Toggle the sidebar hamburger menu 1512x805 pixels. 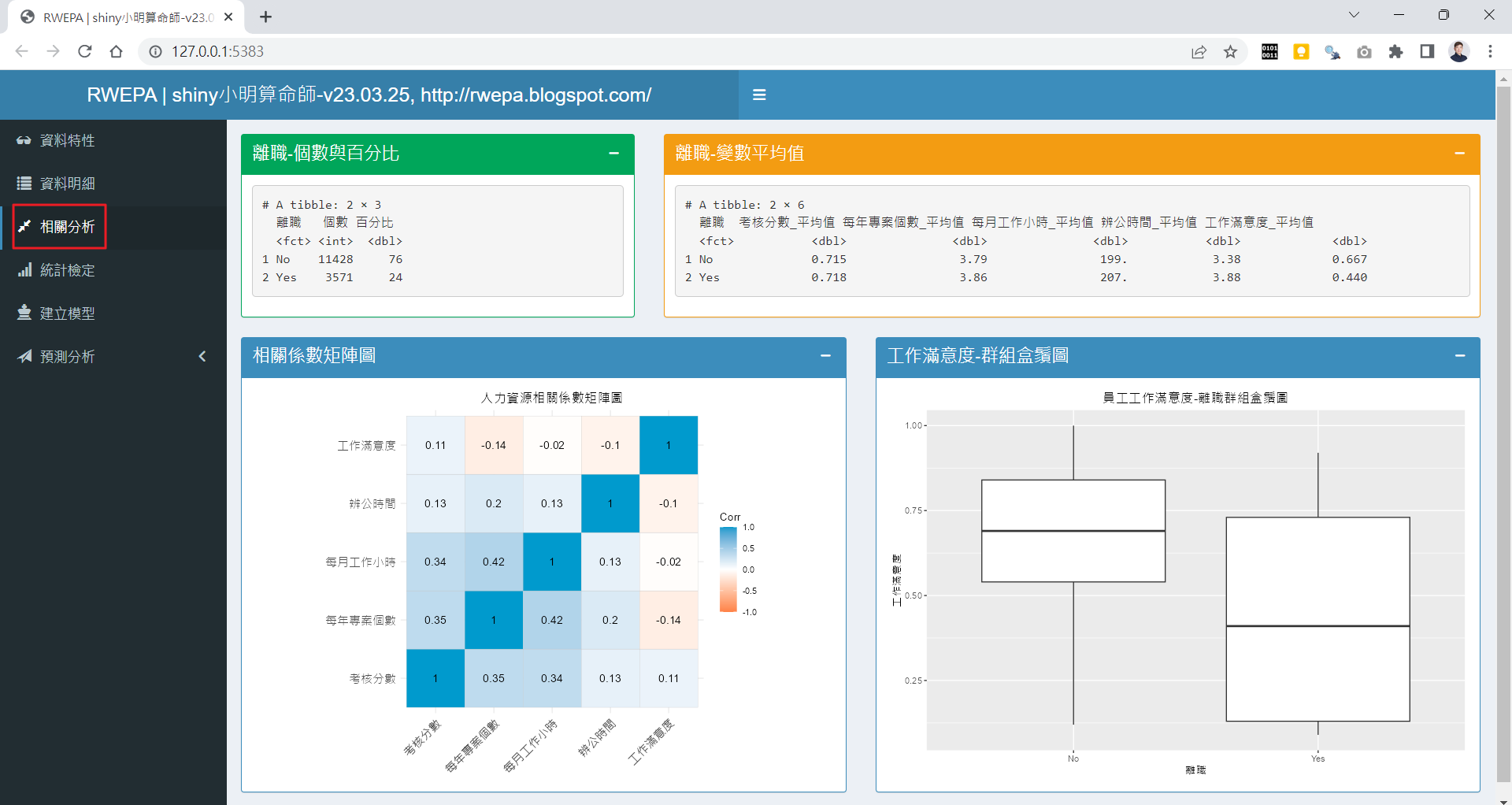[759, 95]
